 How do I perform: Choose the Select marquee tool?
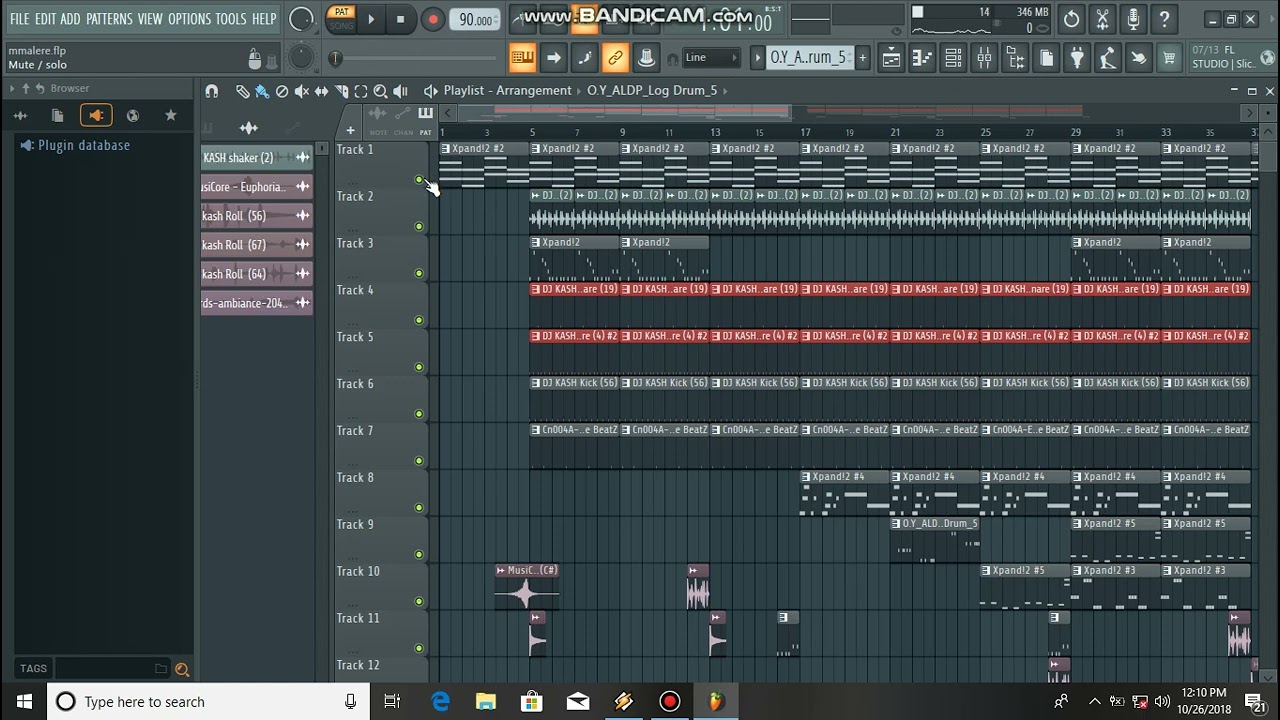[x=361, y=91]
